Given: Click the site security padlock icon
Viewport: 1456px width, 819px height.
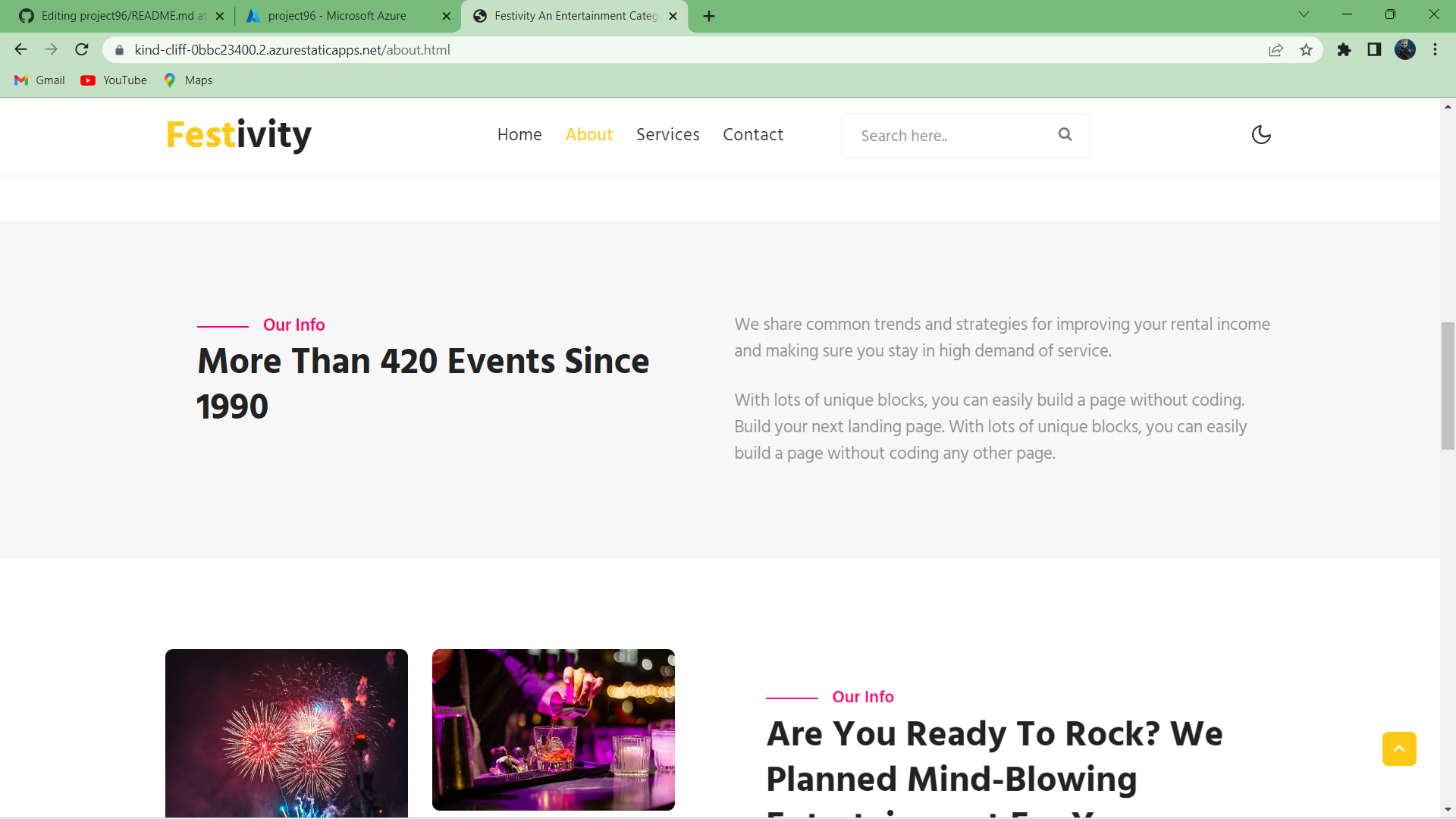Looking at the screenshot, I should pos(118,49).
